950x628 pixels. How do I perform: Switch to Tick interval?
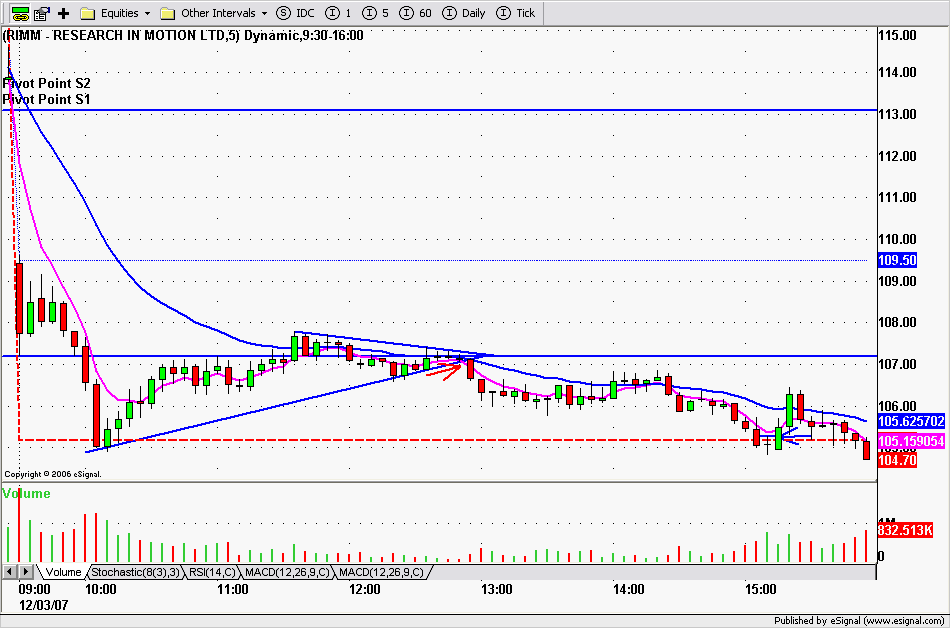click(516, 13)
